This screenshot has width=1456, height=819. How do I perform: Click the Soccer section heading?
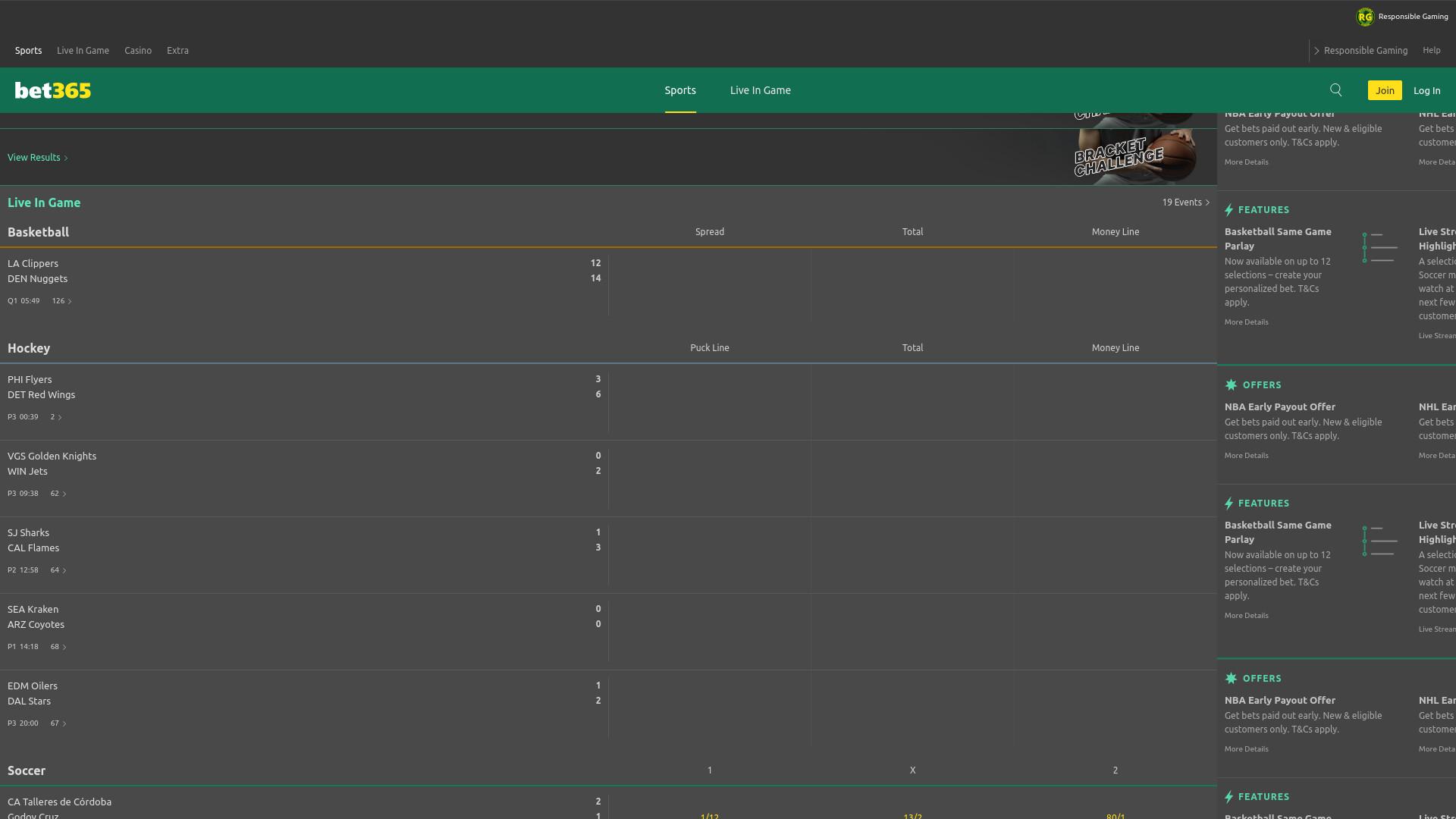pyautogui.click(x=27, y=770)
